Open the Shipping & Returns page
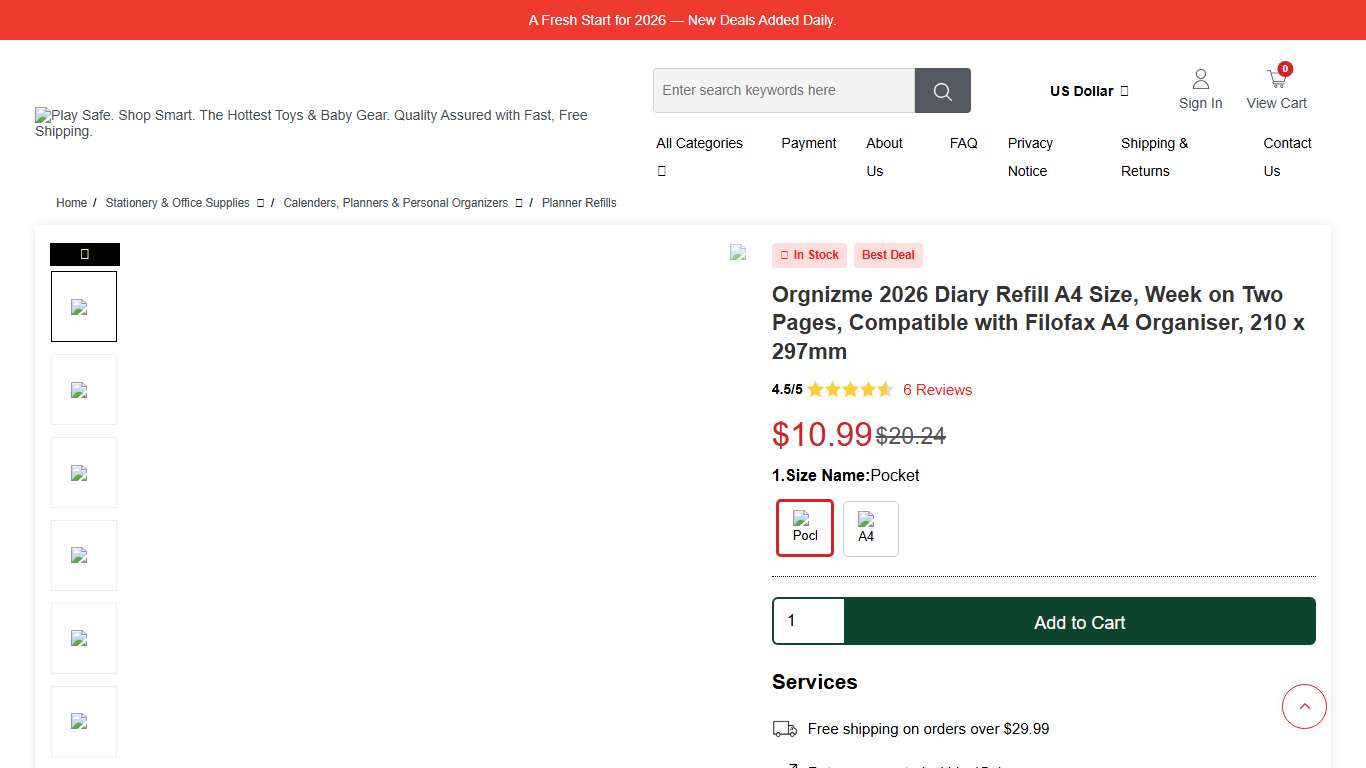Viewport: 1366px width, 768px height. point(1155,157)
